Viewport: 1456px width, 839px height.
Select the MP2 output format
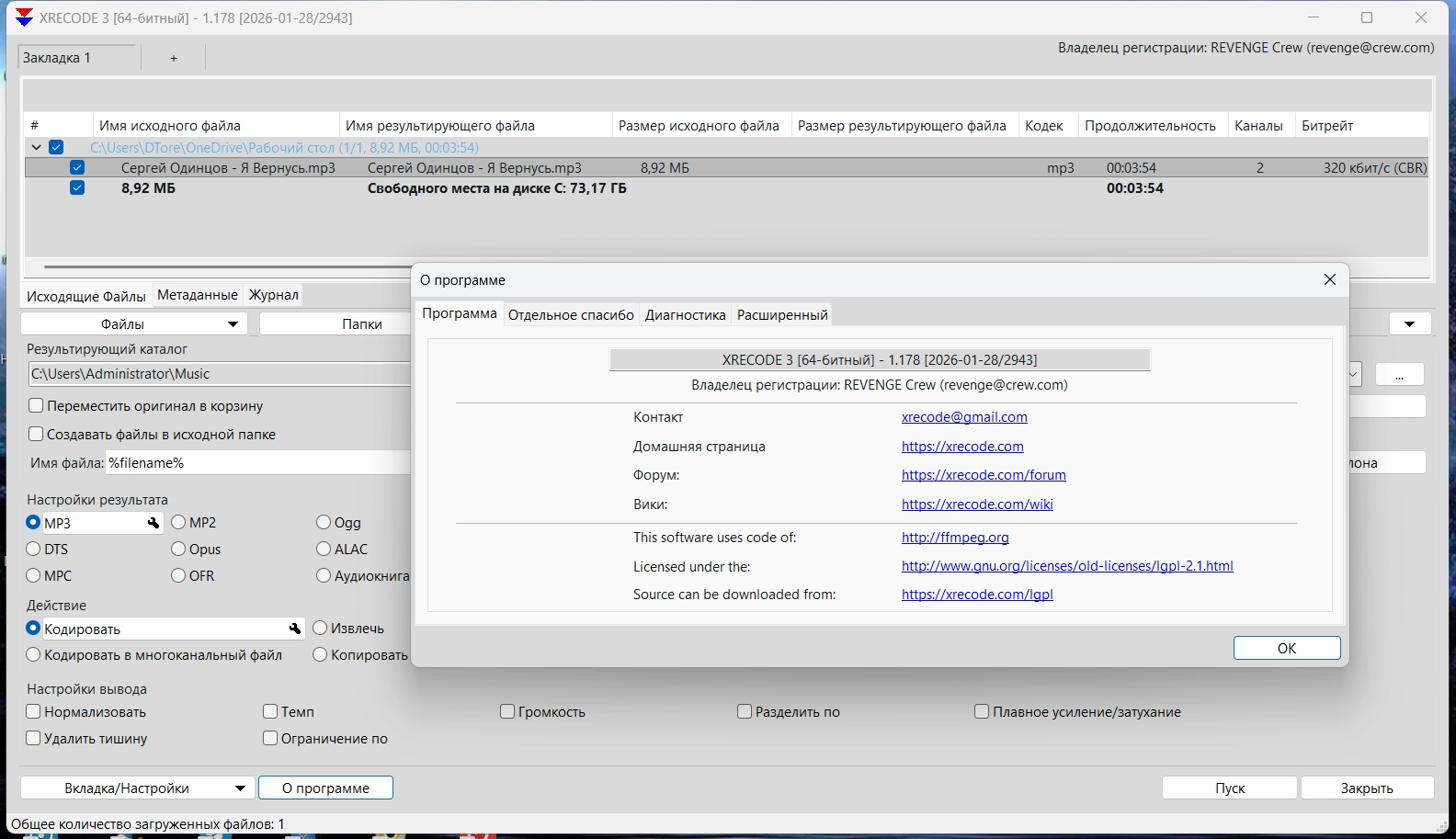point(178,523)
